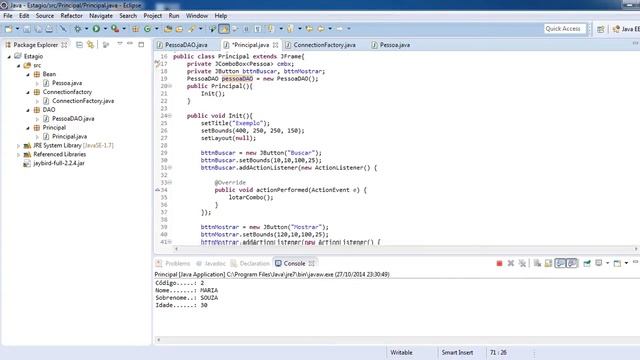Click the New Java Class icon
This screenshot has width=640, height=360.
[x=147, y=29]
